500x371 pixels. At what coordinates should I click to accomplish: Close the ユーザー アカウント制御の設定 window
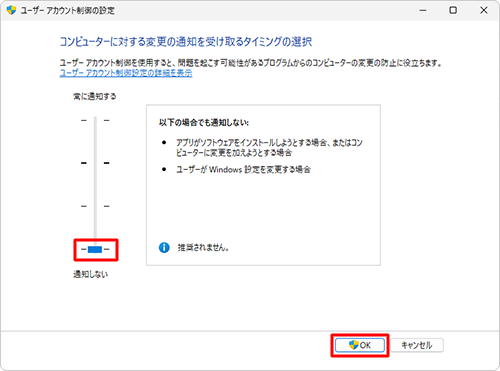484,10
